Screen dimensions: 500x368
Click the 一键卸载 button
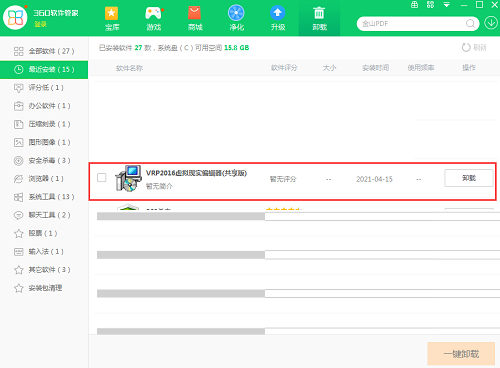click(461, 354)
